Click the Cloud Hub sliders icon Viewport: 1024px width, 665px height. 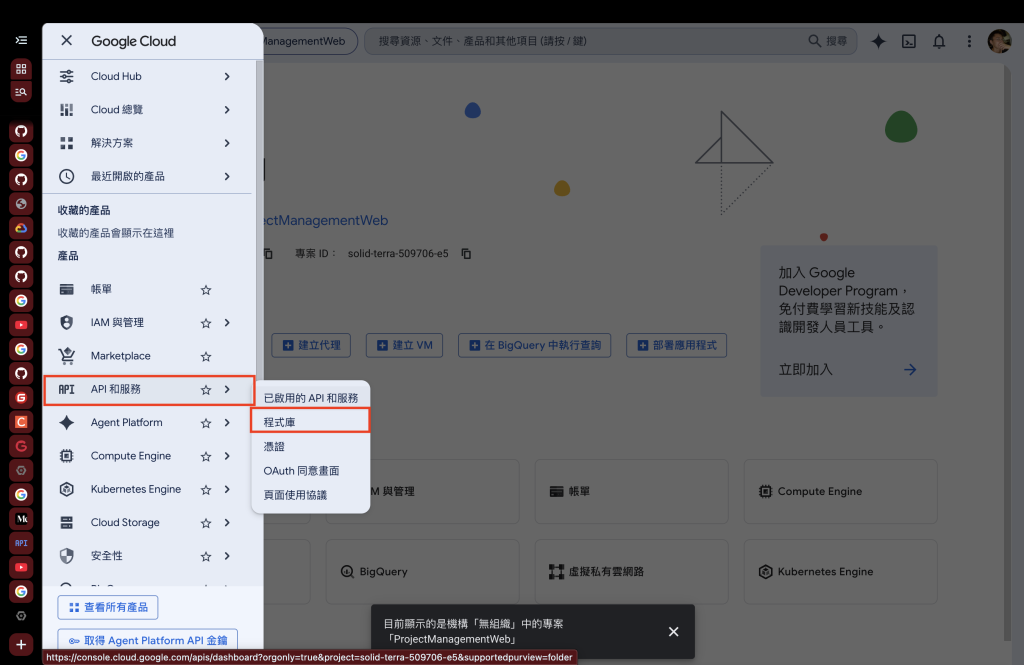[67, 76]
